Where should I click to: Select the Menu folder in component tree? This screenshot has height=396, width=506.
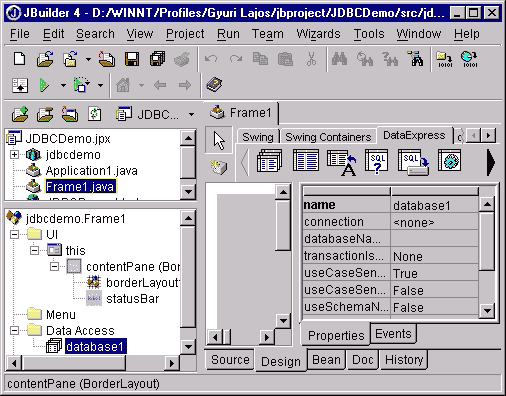[61, 315]
